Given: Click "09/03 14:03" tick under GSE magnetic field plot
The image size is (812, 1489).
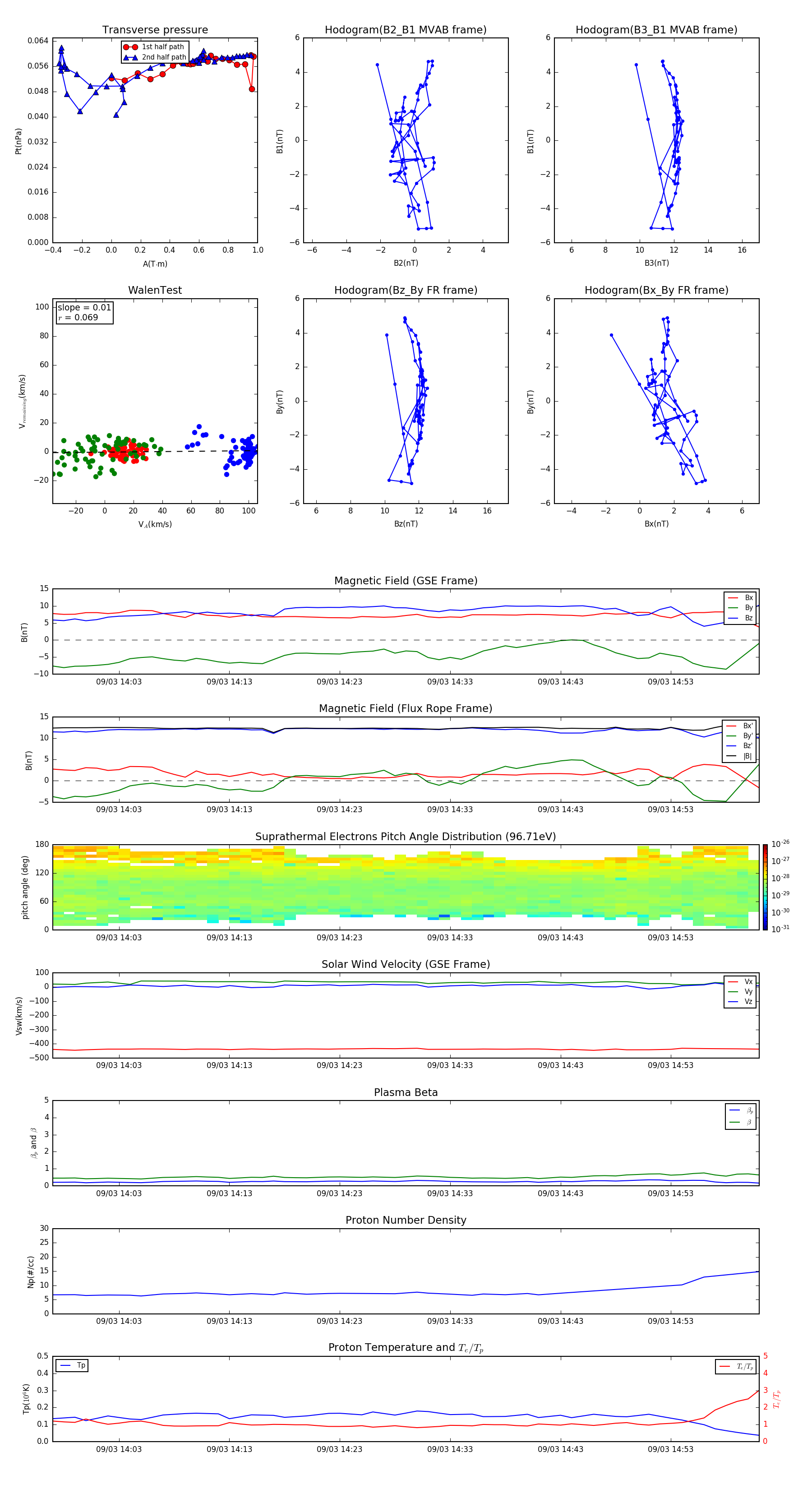Looking at the screenshot, I should pyautogui.click(x=119, y=682).
